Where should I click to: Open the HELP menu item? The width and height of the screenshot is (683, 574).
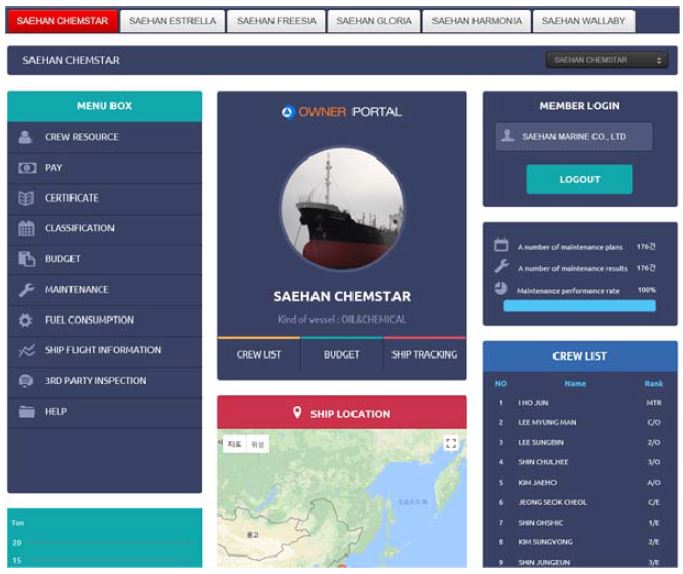click(x=105, y=411)
